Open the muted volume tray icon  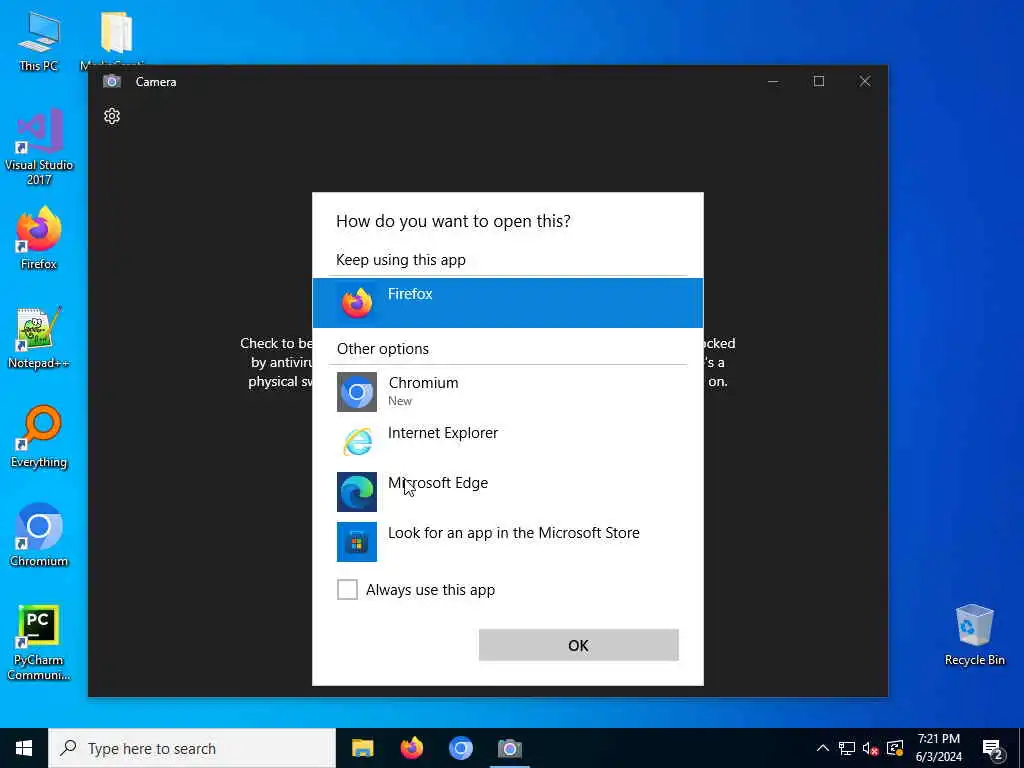pos(871,748)
